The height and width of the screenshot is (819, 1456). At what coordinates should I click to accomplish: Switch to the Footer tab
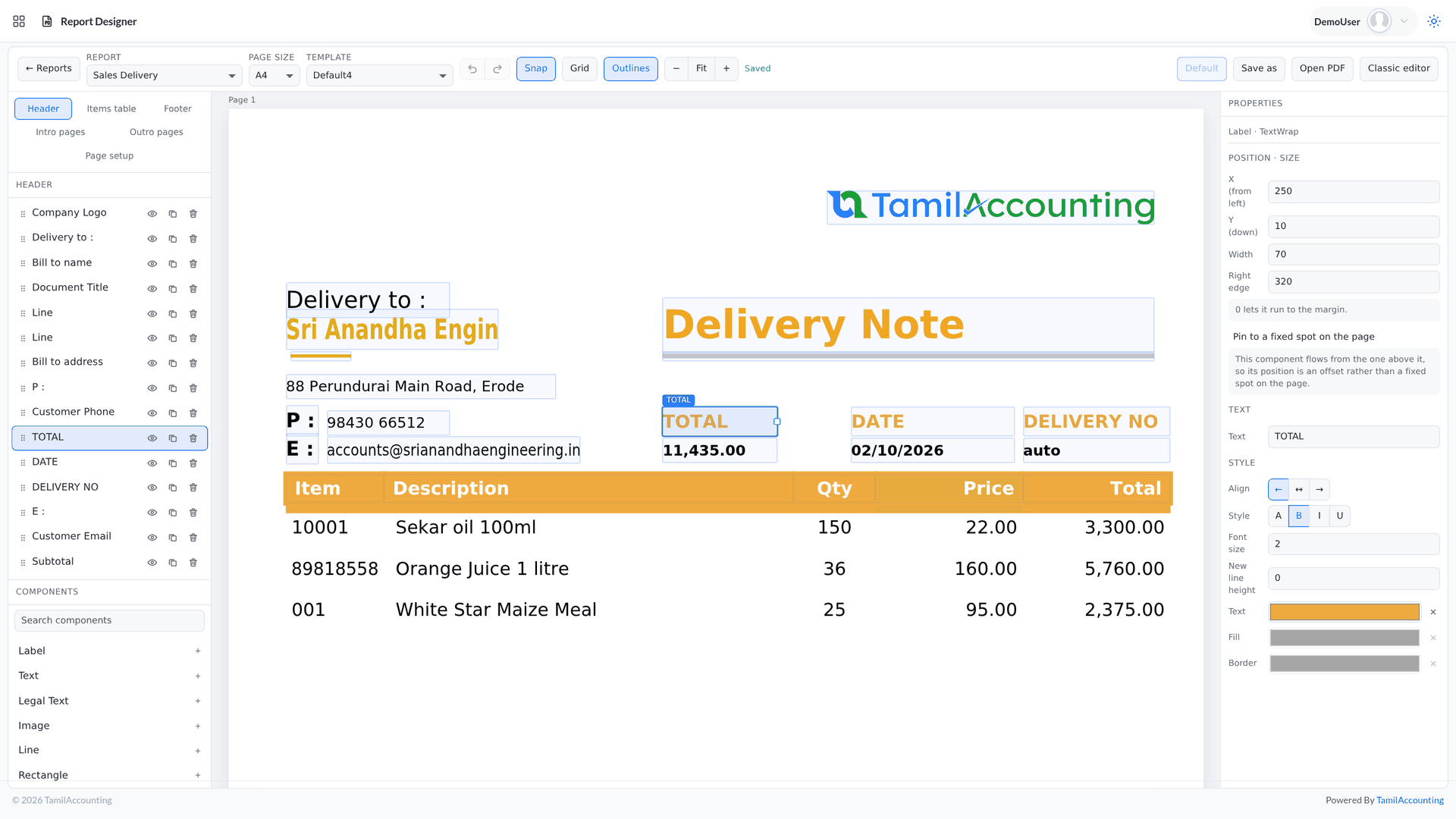click(x=178, y=109)
